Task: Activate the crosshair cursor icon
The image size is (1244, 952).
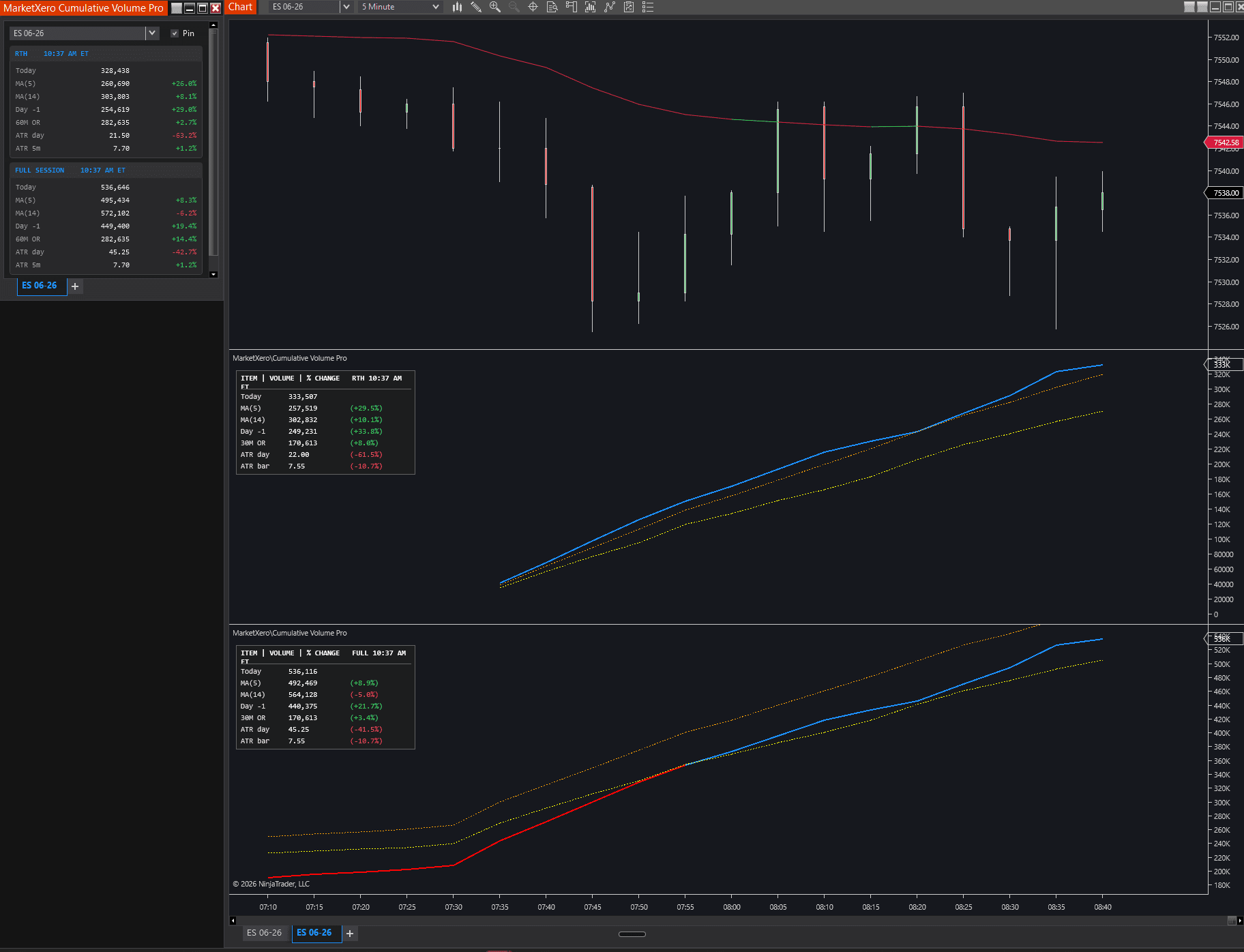Action: (533, 7)
